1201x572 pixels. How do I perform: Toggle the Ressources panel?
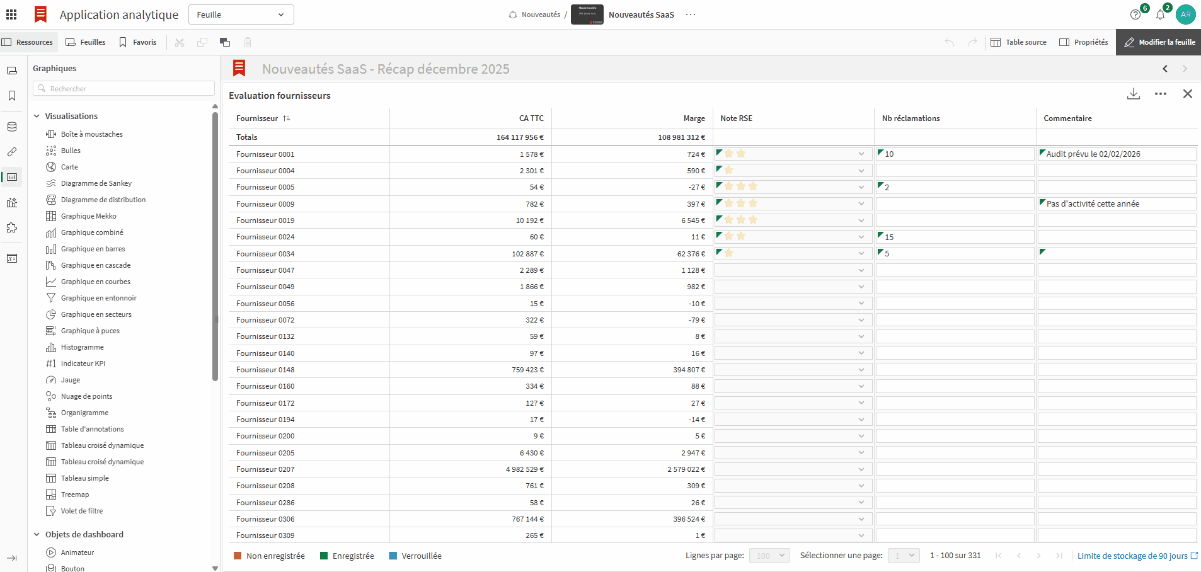[x=27, y=43]
